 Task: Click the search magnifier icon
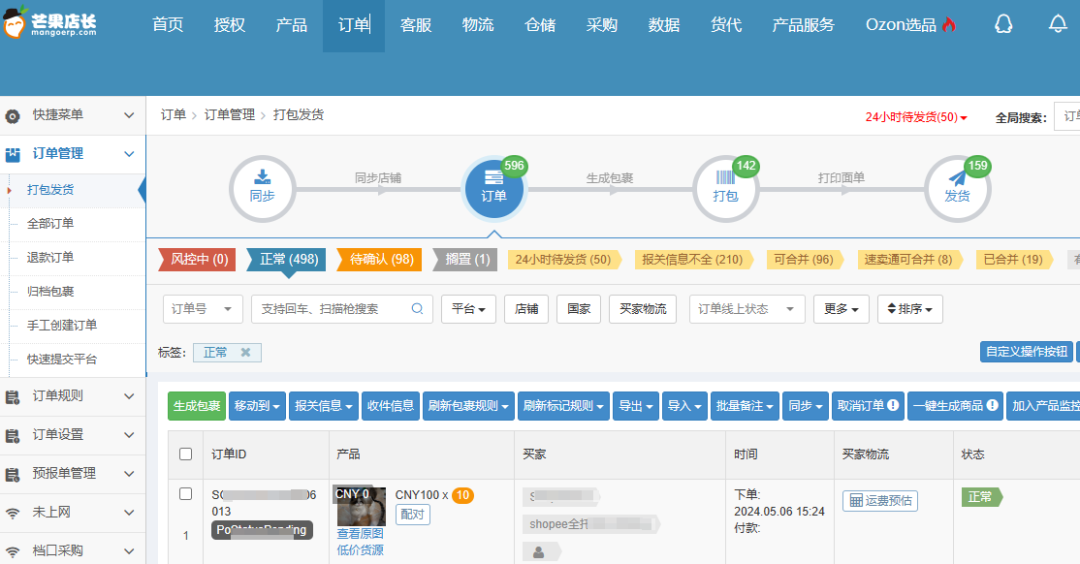tap(417, 309)
